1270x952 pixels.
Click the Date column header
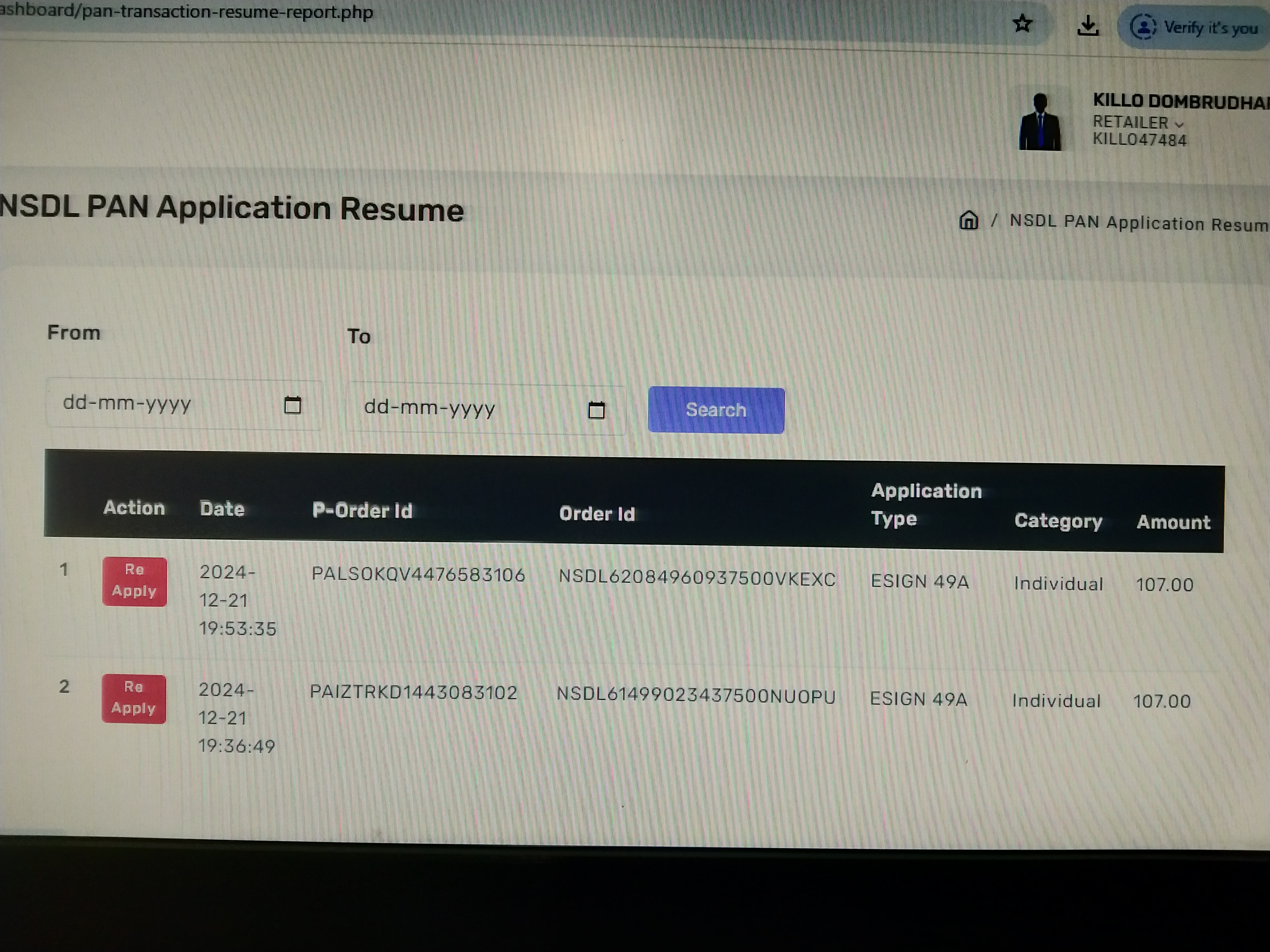pos(222,509)
